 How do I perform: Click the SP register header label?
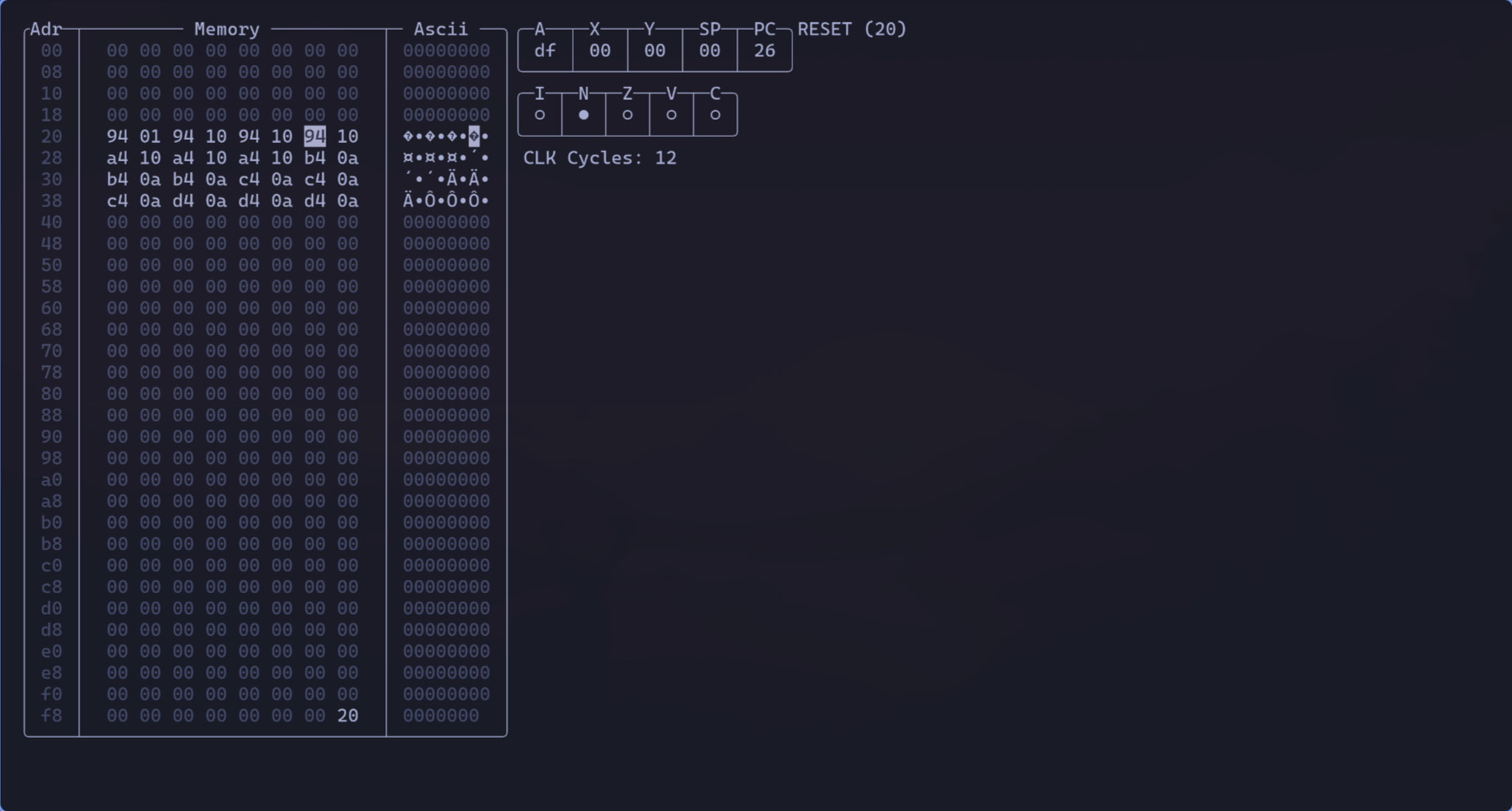[709, 30]
